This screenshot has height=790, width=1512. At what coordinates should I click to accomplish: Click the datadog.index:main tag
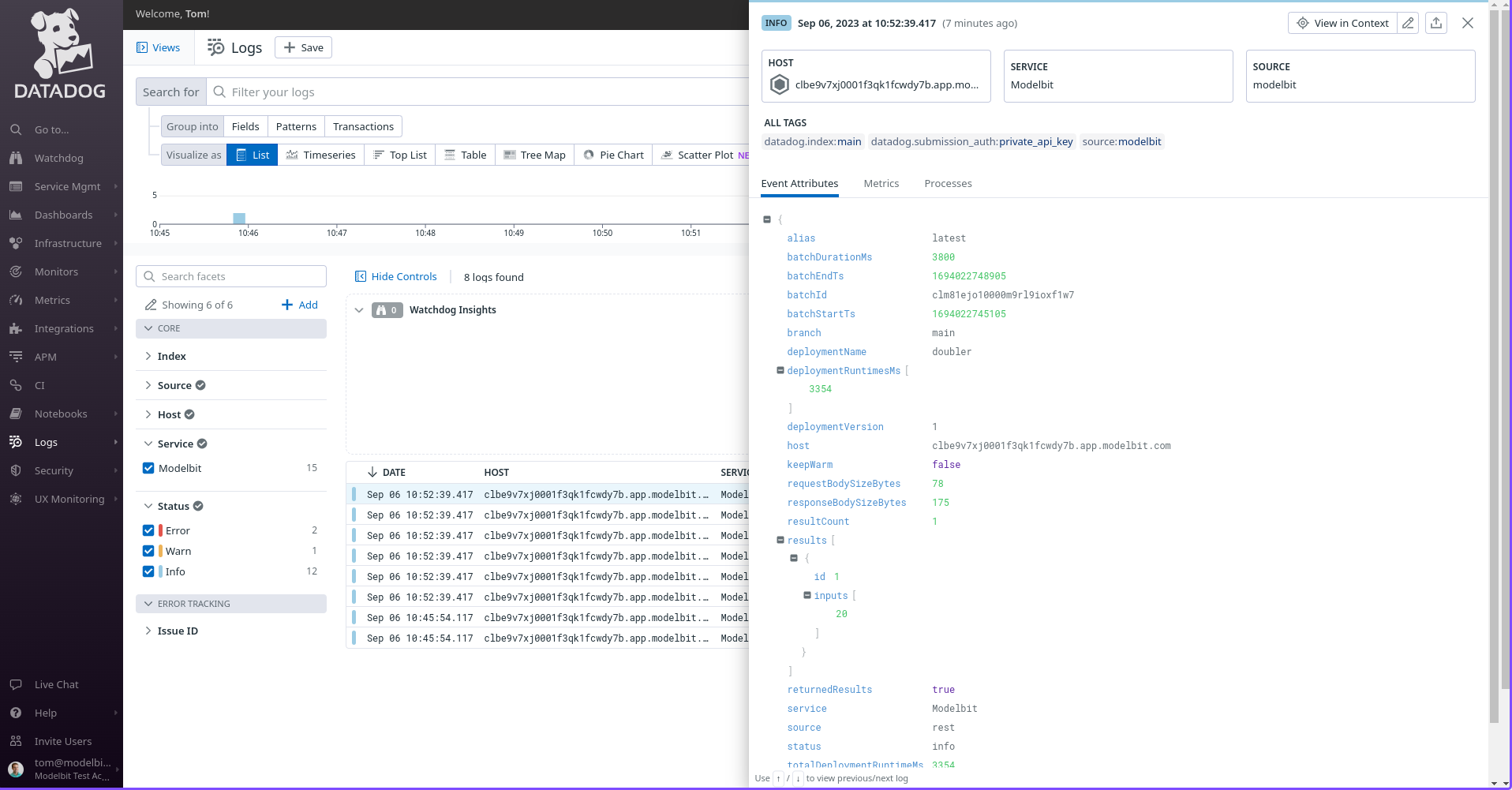pyautogui.click(x=813, y=141)
